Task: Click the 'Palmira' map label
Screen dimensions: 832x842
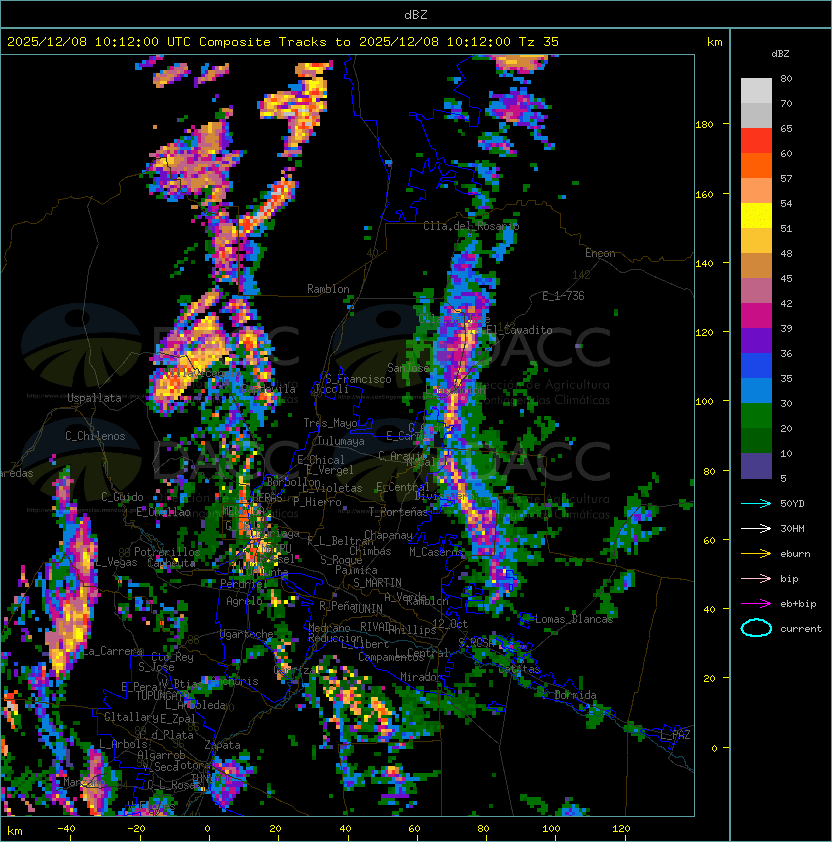Action: (x=356, y=570)
